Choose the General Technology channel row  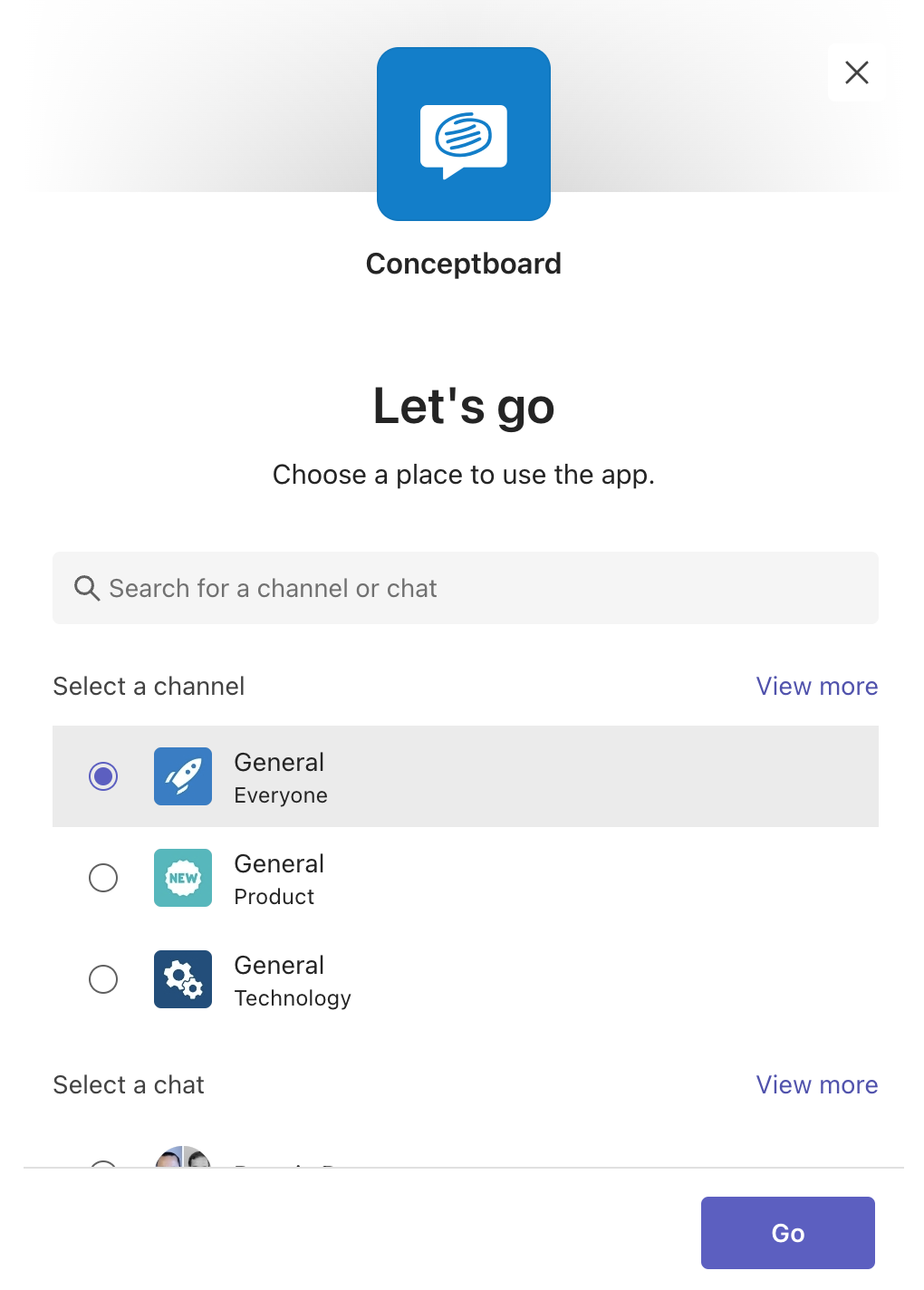click(466, 979)
